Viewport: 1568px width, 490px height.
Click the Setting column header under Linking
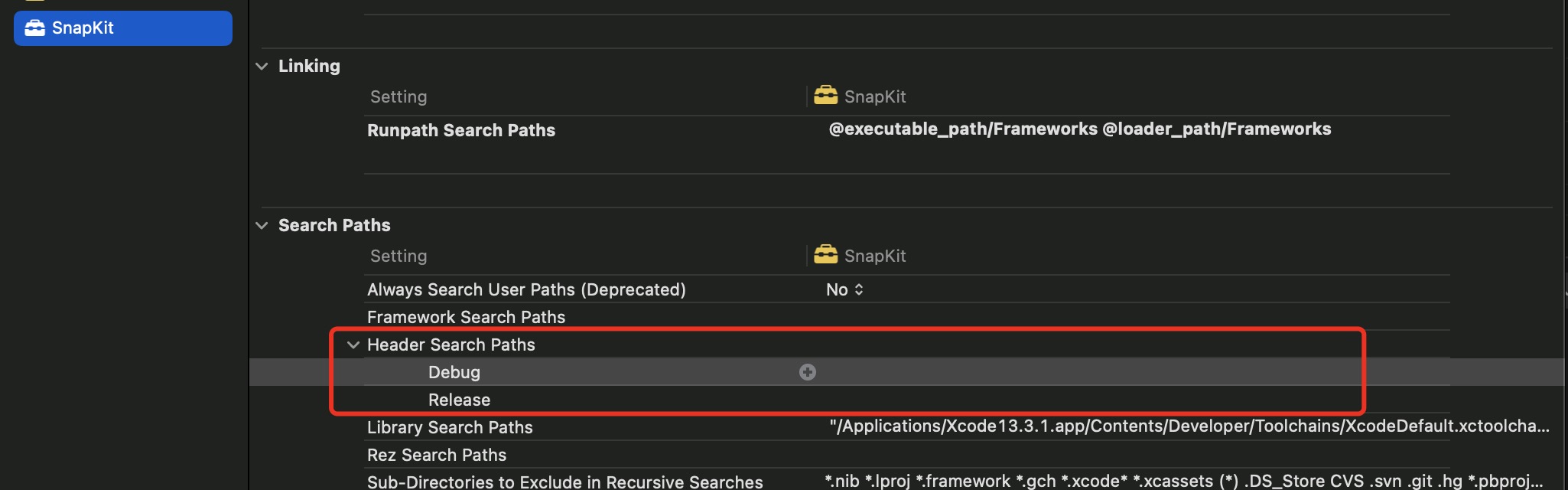(399, 96)
